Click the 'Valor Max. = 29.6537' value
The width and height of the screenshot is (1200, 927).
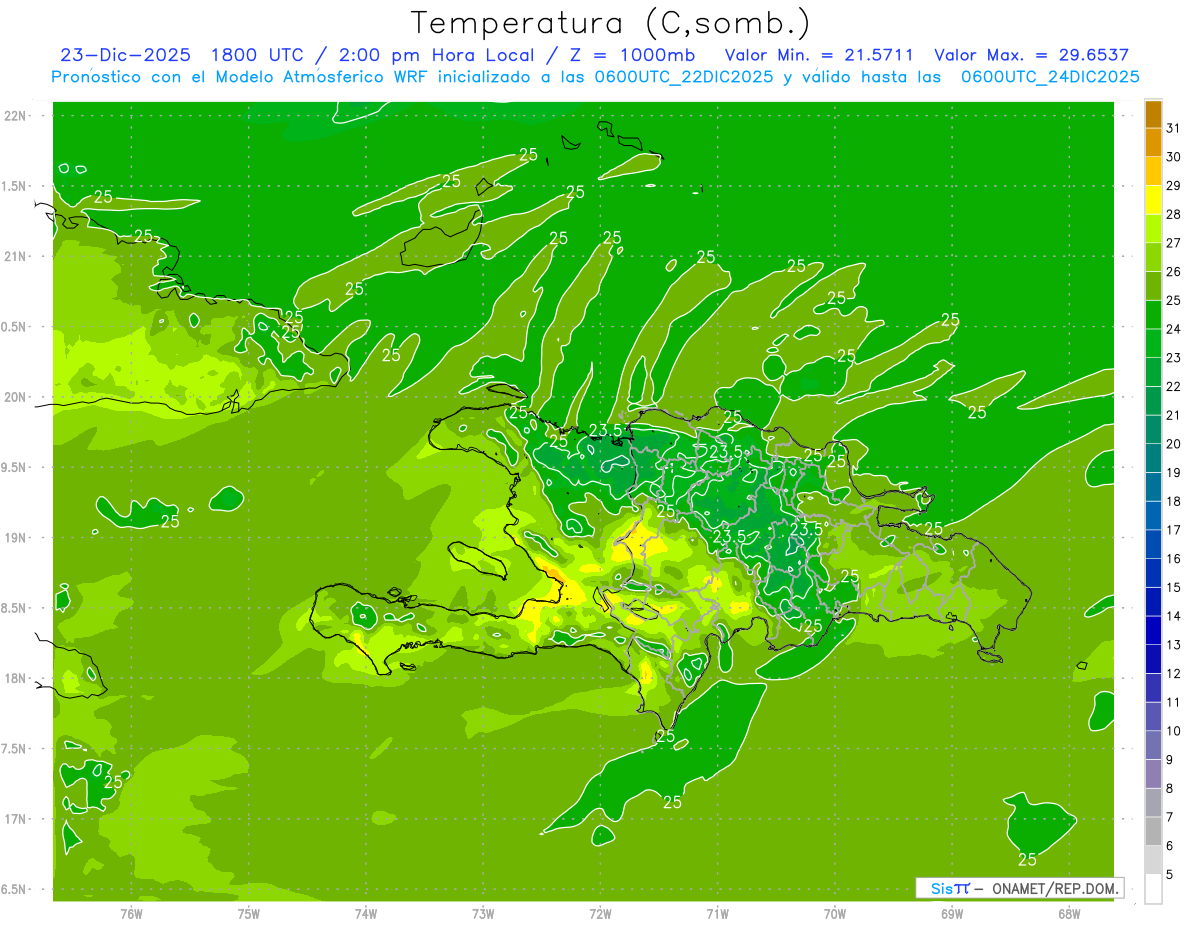tap(1031, 55)
